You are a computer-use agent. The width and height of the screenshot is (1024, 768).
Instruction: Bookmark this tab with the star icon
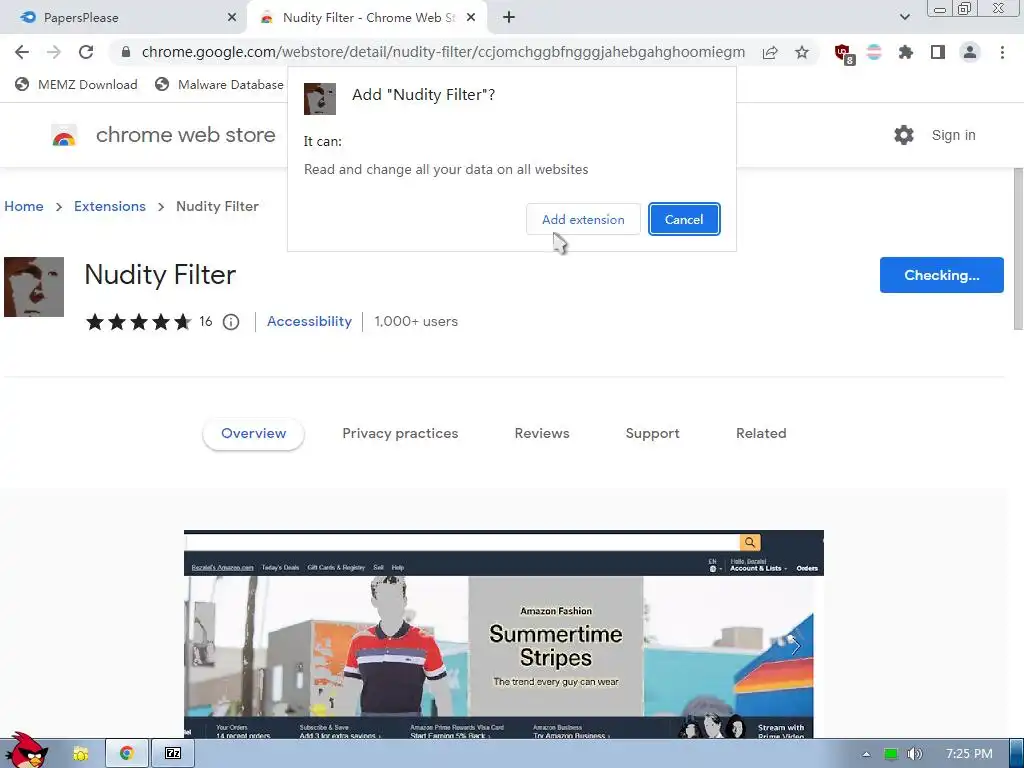tap(802, 52)
